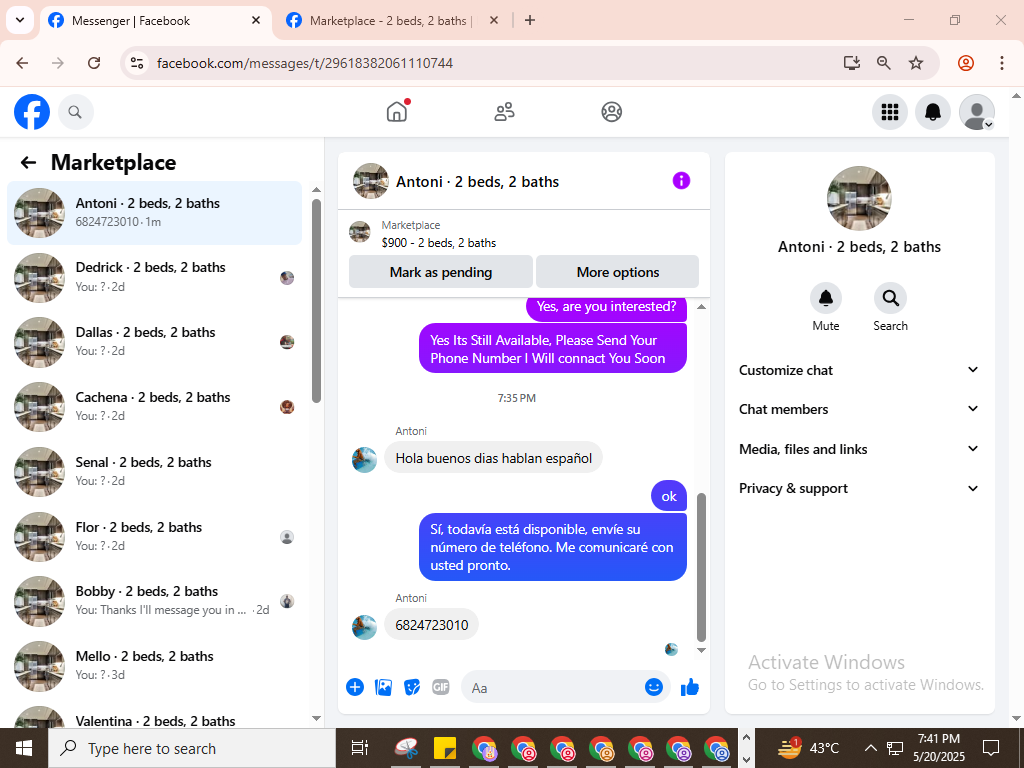The height and width of the screenshot is (768, 1024).
Task: Click the Facebook search magnifier icon
Action: coord(75,112)
